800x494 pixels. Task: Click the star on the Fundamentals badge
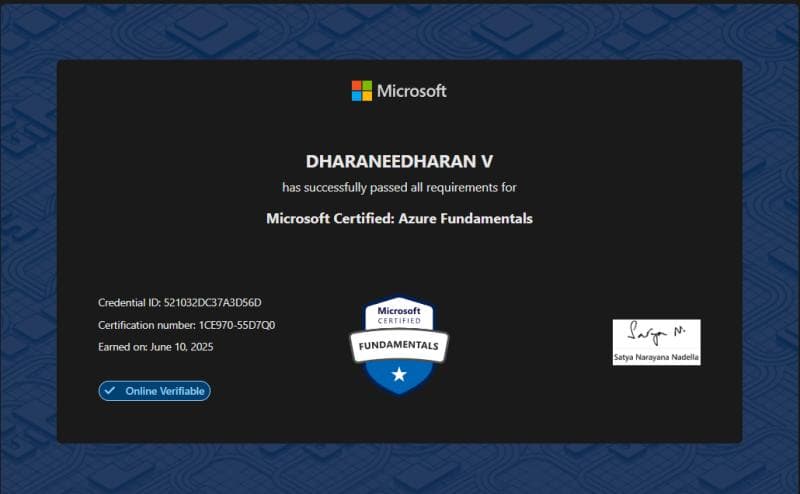[399, 375]
